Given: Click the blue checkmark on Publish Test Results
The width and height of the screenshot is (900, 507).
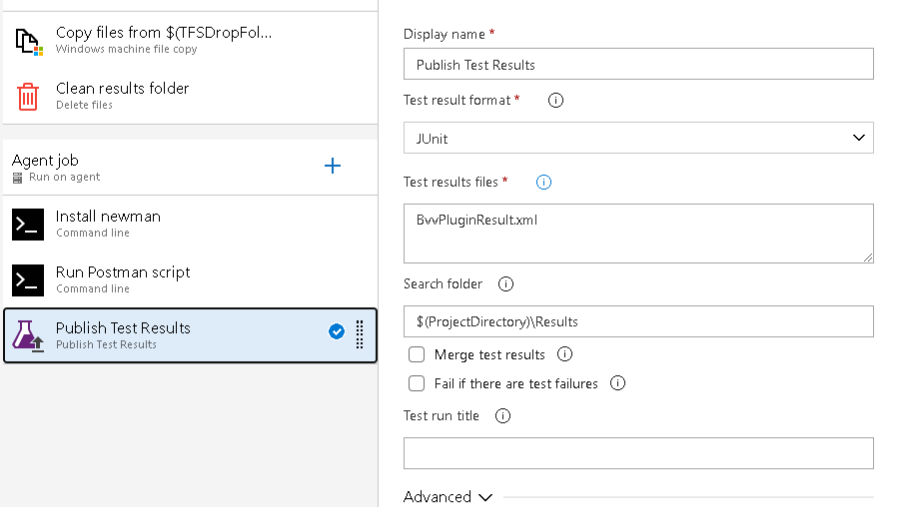Looking at the screenshot, I should pyautogui.click(x=336, y=331).
